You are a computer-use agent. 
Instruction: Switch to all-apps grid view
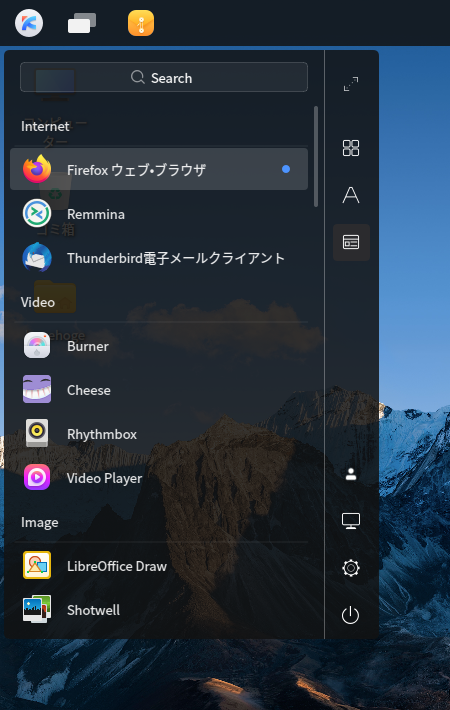pos(351,148)
